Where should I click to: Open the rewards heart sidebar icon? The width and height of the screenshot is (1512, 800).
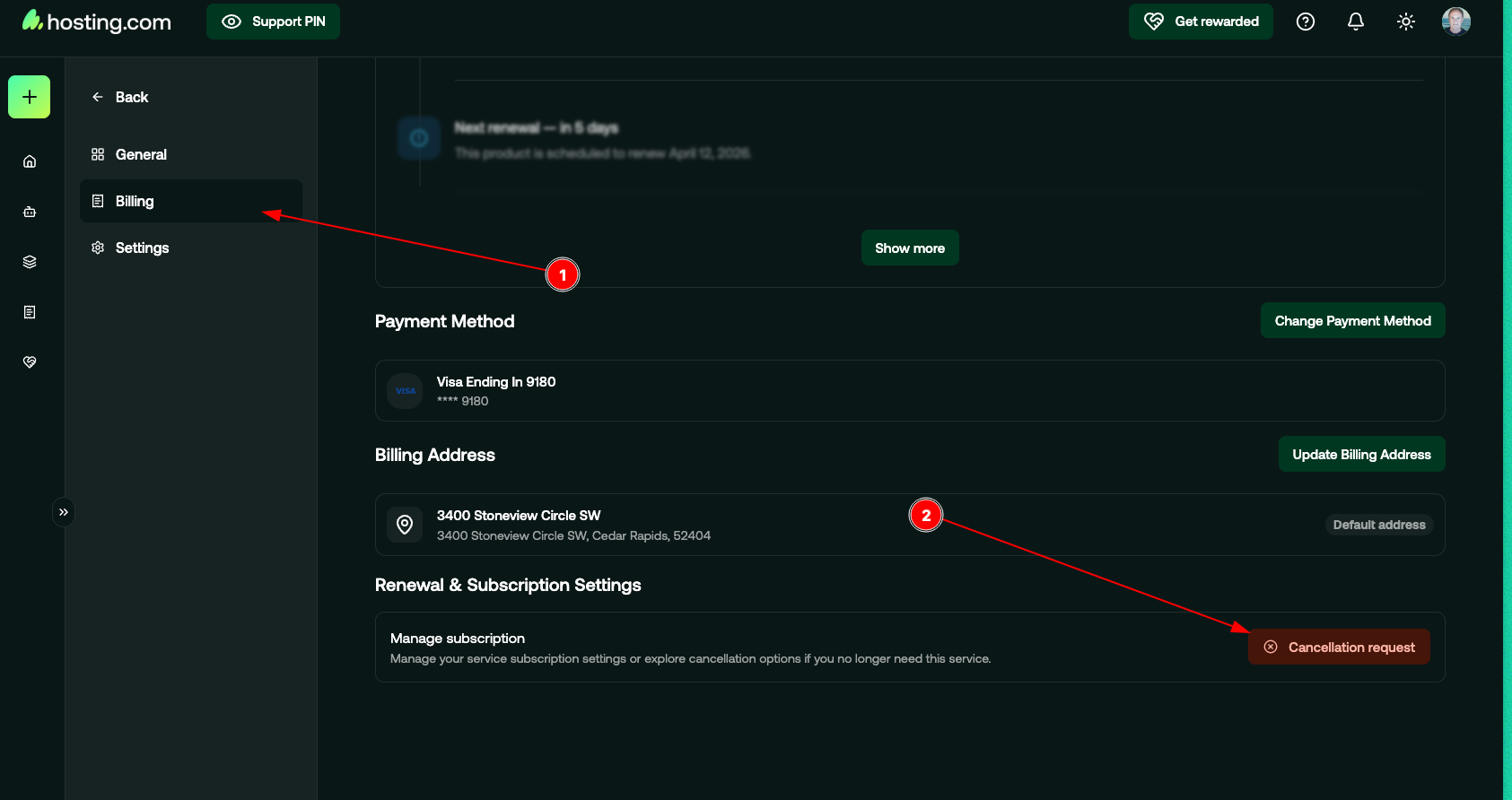click(30, 362)
